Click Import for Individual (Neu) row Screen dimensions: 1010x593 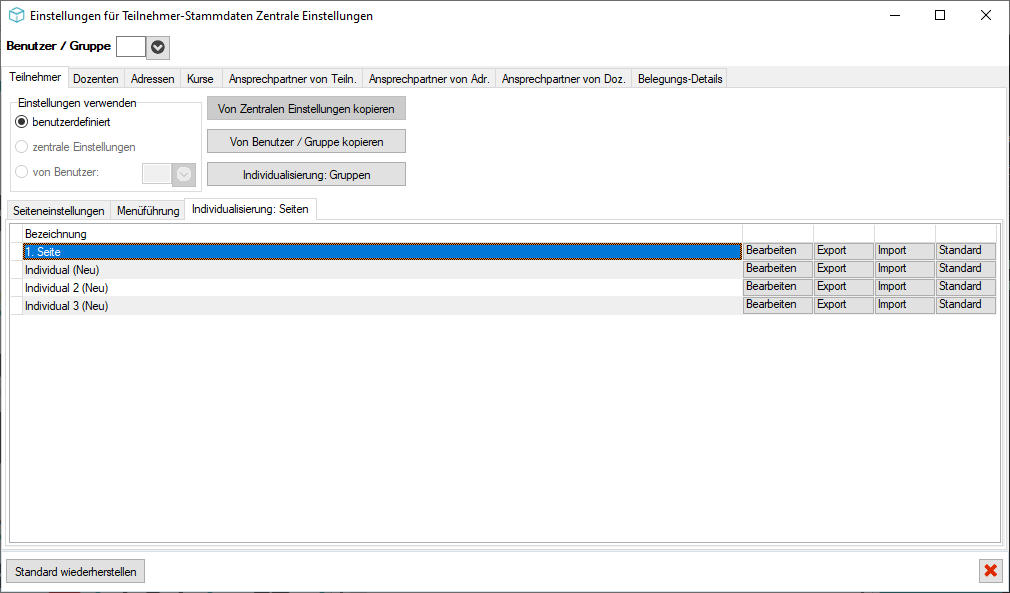tap(904, 268)
